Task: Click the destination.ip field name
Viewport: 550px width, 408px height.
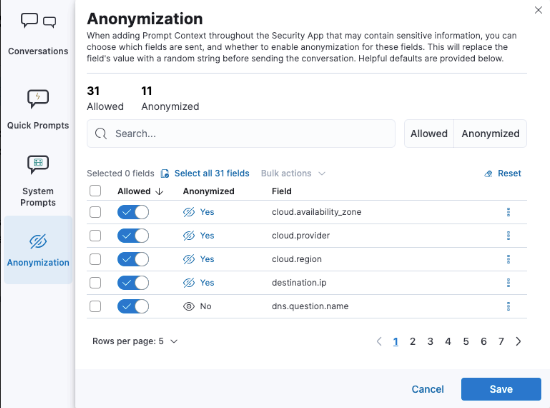Action: (299, 283)
